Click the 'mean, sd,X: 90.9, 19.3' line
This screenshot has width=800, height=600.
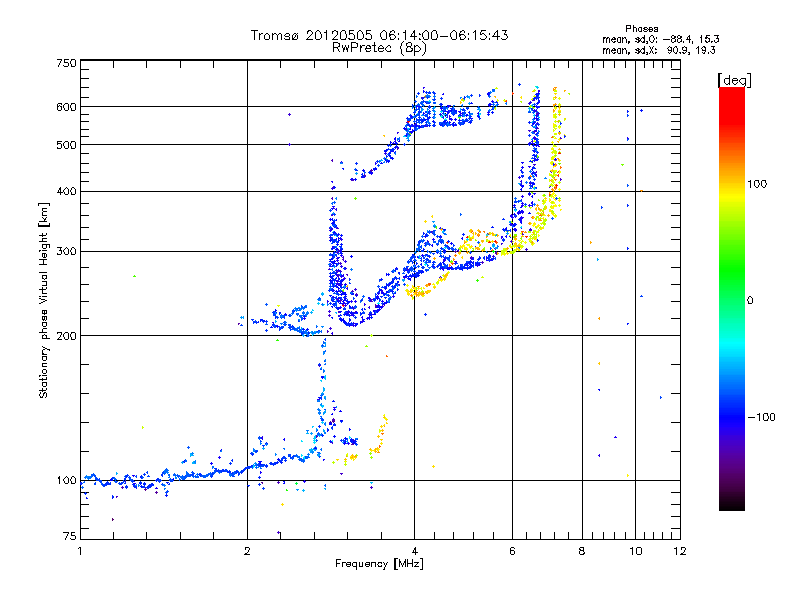(659, 50)
